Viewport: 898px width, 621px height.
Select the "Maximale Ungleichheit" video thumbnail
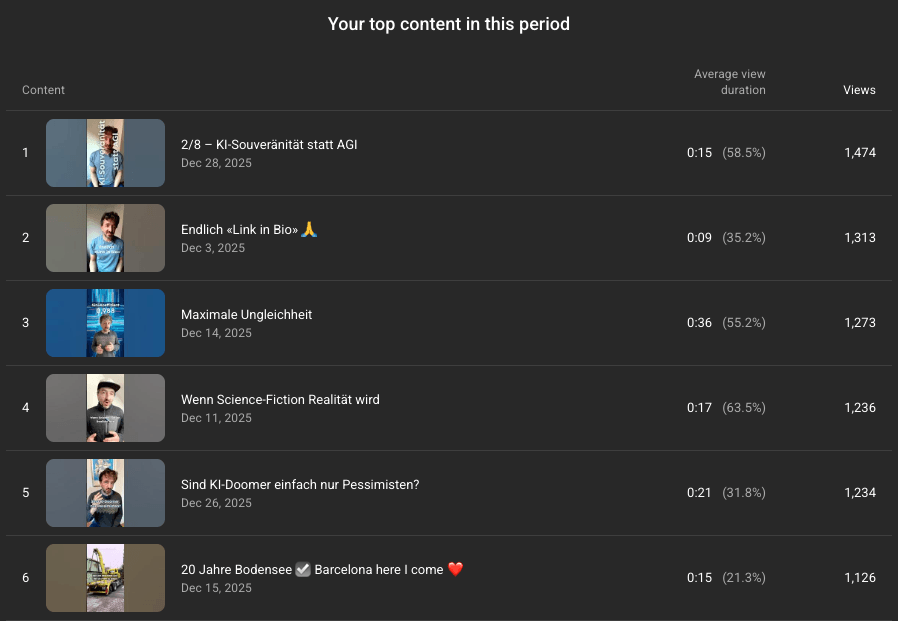[x=105, y=322]
